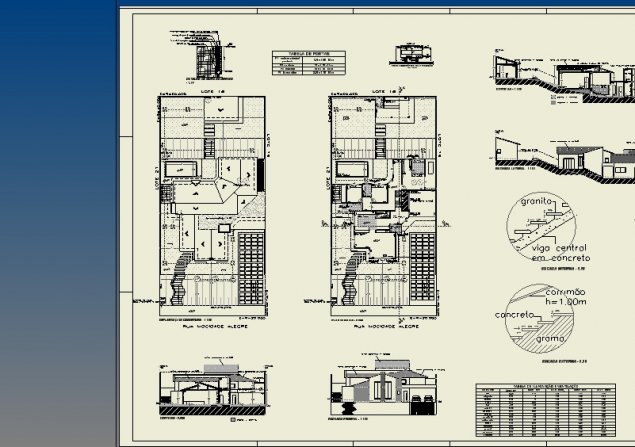Viewport: 635px width, 447px height.
Task: Select the Tabela de Portas table
Action: 310,63
